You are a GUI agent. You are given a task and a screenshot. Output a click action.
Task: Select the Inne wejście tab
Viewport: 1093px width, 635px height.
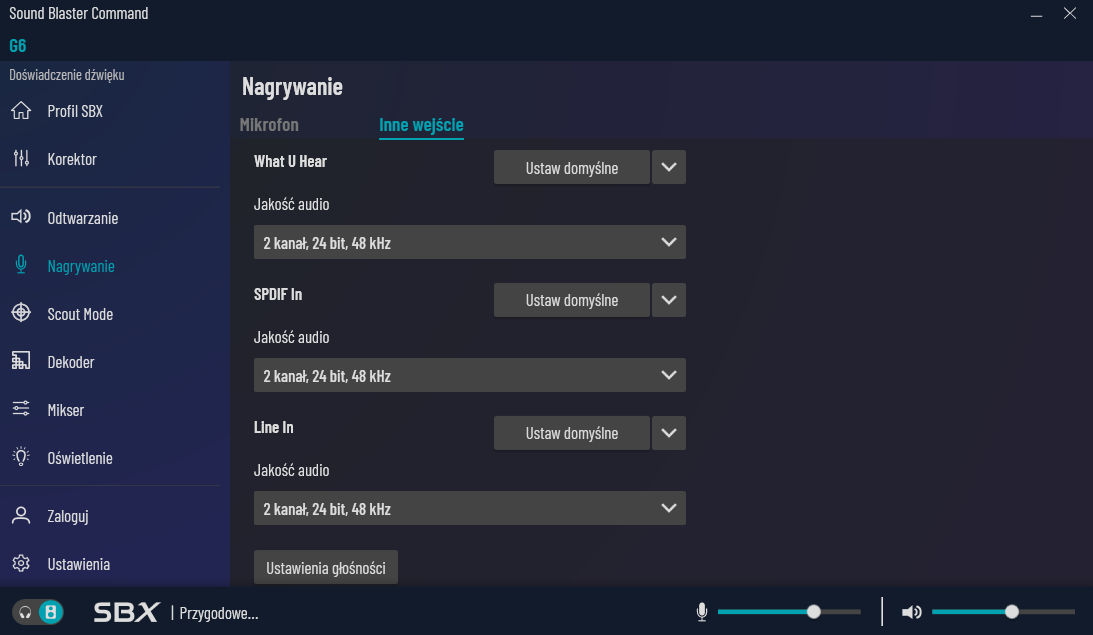(421, 124)
